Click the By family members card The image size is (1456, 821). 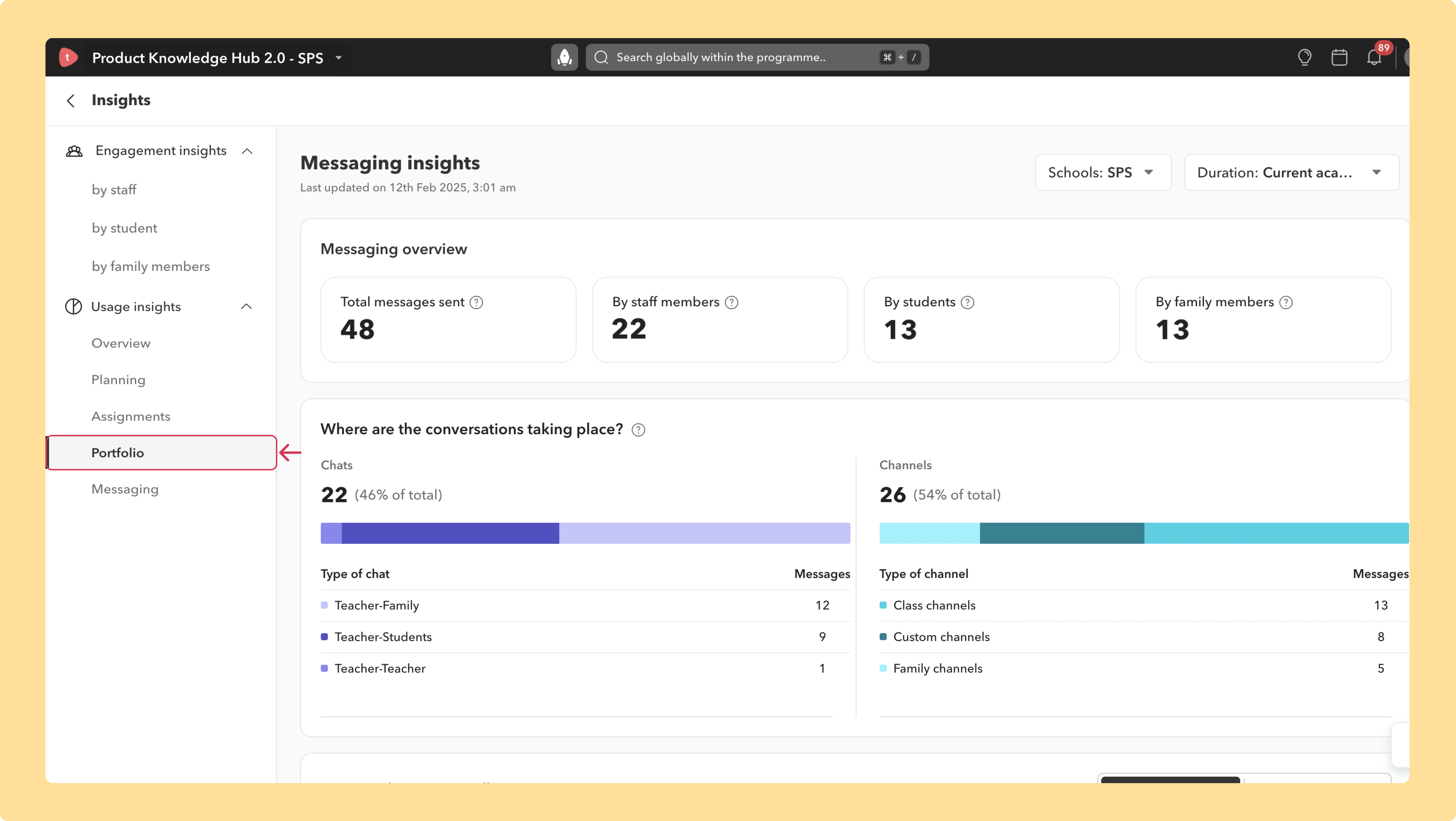[x=1263, y=320]
